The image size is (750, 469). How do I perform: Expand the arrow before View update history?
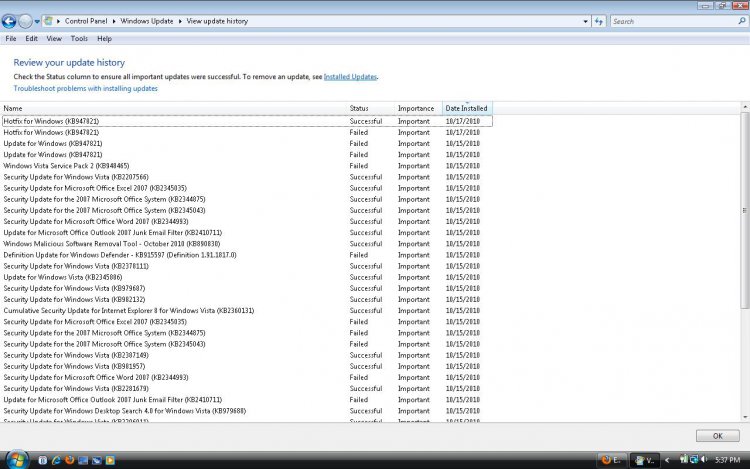[180, 21]
